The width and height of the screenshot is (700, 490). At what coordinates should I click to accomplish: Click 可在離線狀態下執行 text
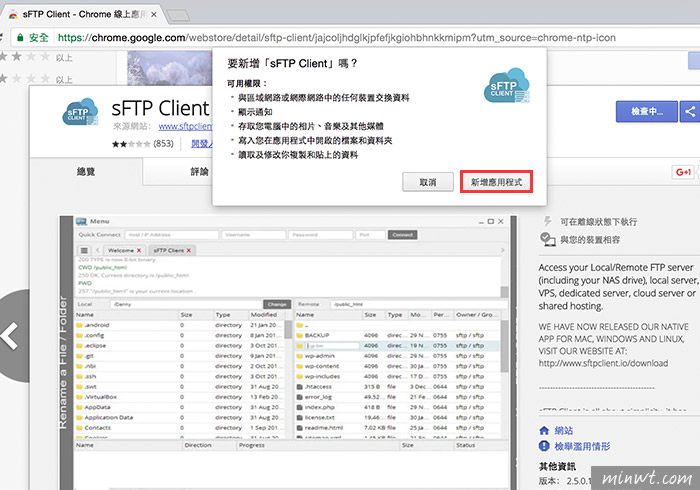(599, 222)
